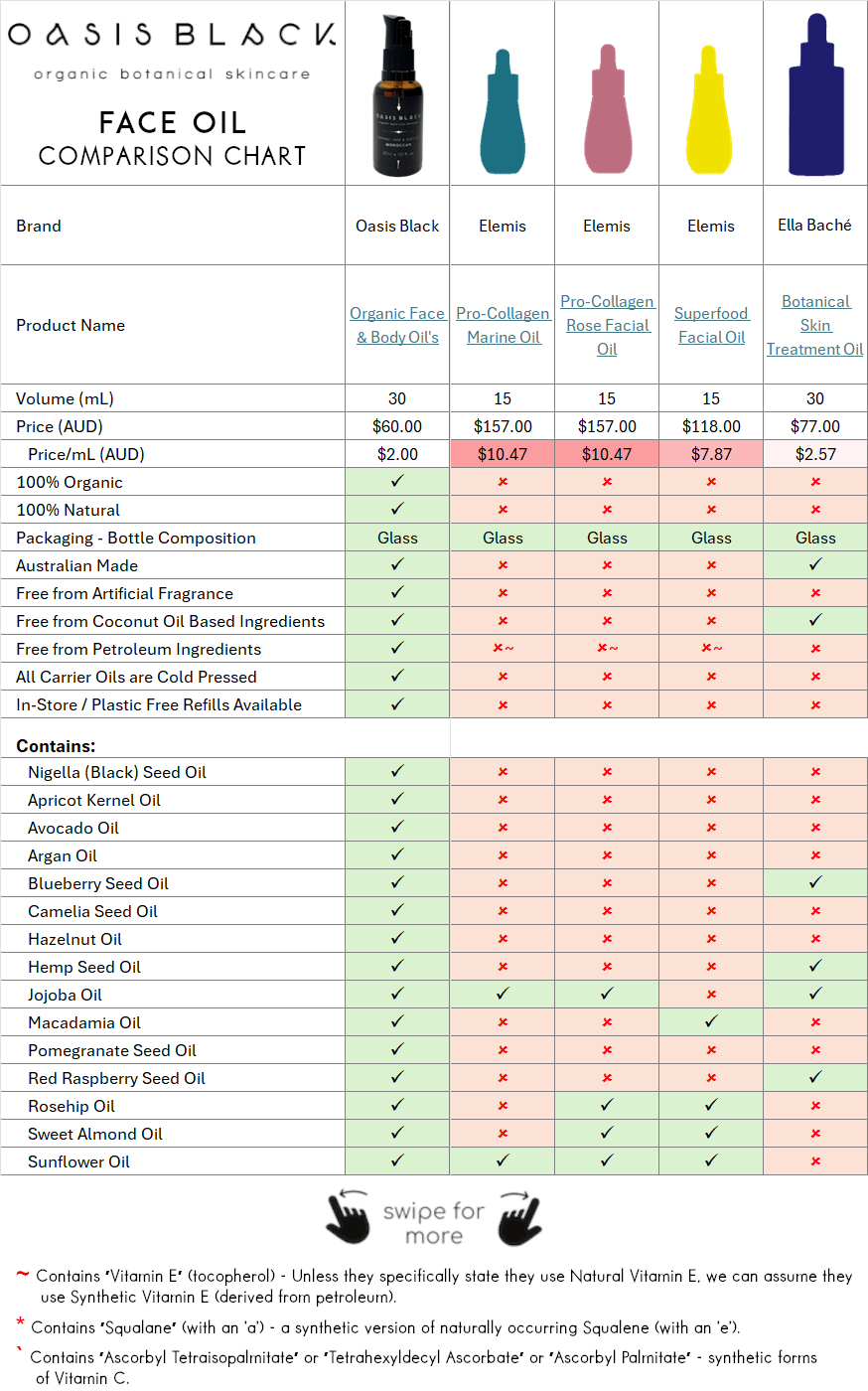Click the Ascorbyl Tetraisopalmitate footnote
Image resolution: width=868 pixels, height=1391 pixels.
point(418,1366)
